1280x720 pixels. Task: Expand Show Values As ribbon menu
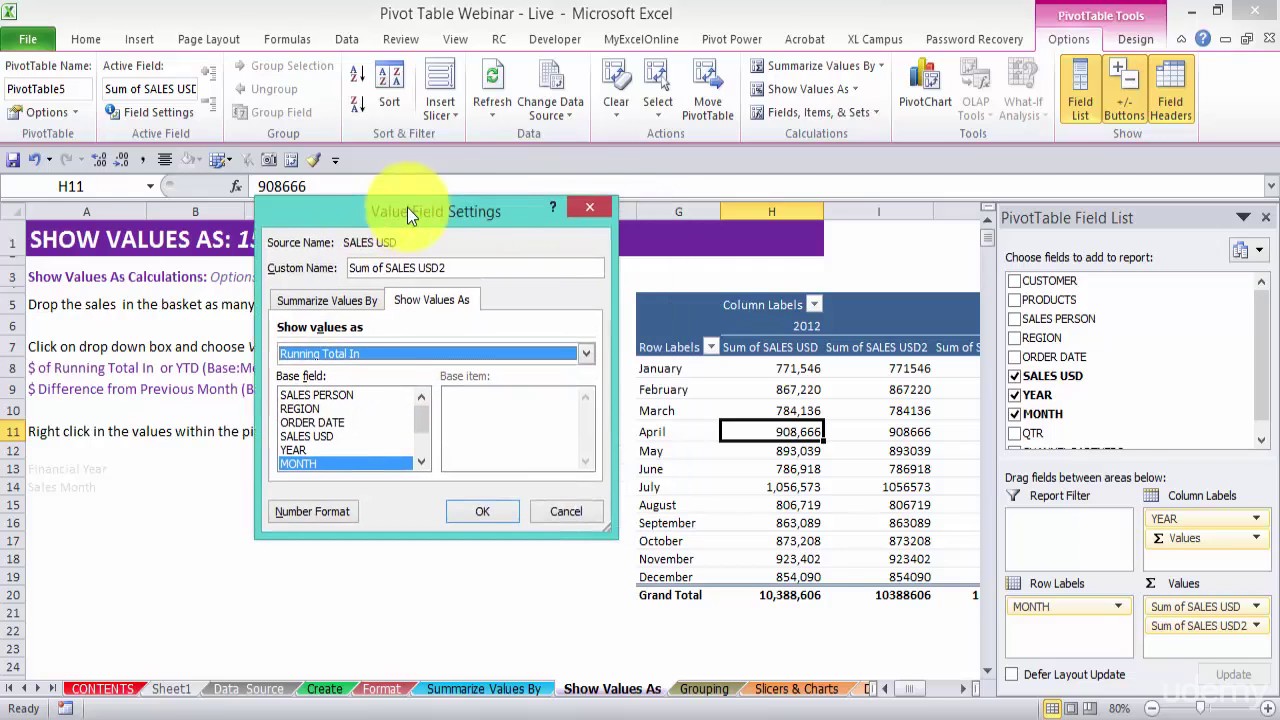tap(806, 89)
